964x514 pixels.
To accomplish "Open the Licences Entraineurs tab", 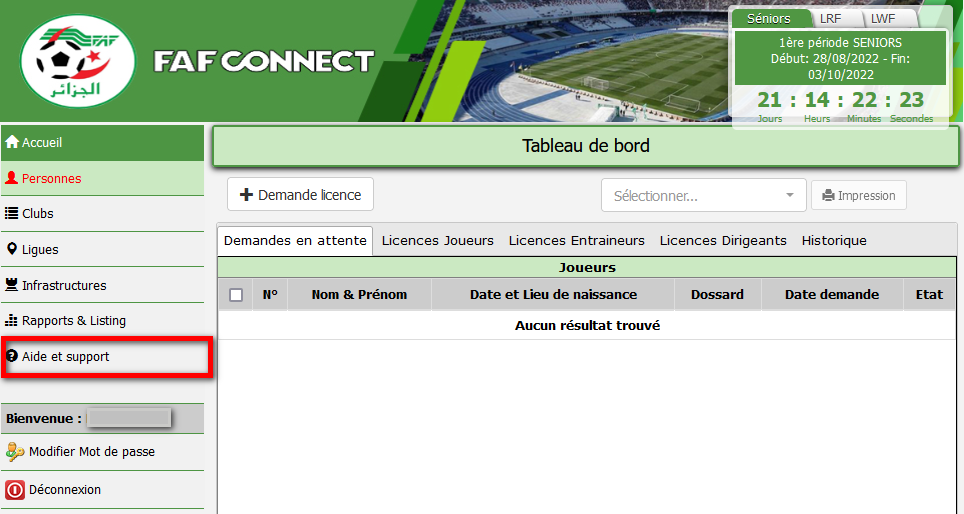I will tap(576, 241).
